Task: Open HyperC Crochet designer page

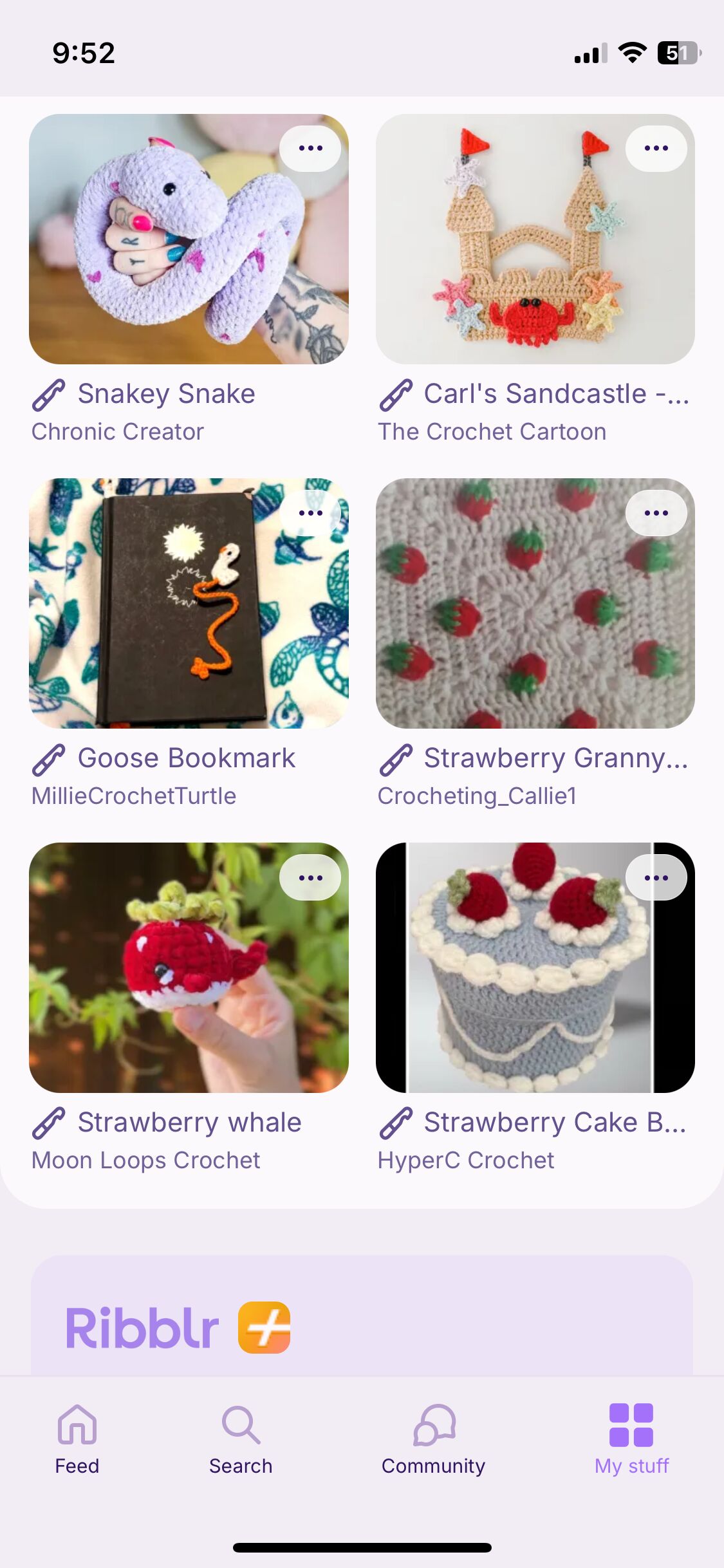Action: 465,1160
